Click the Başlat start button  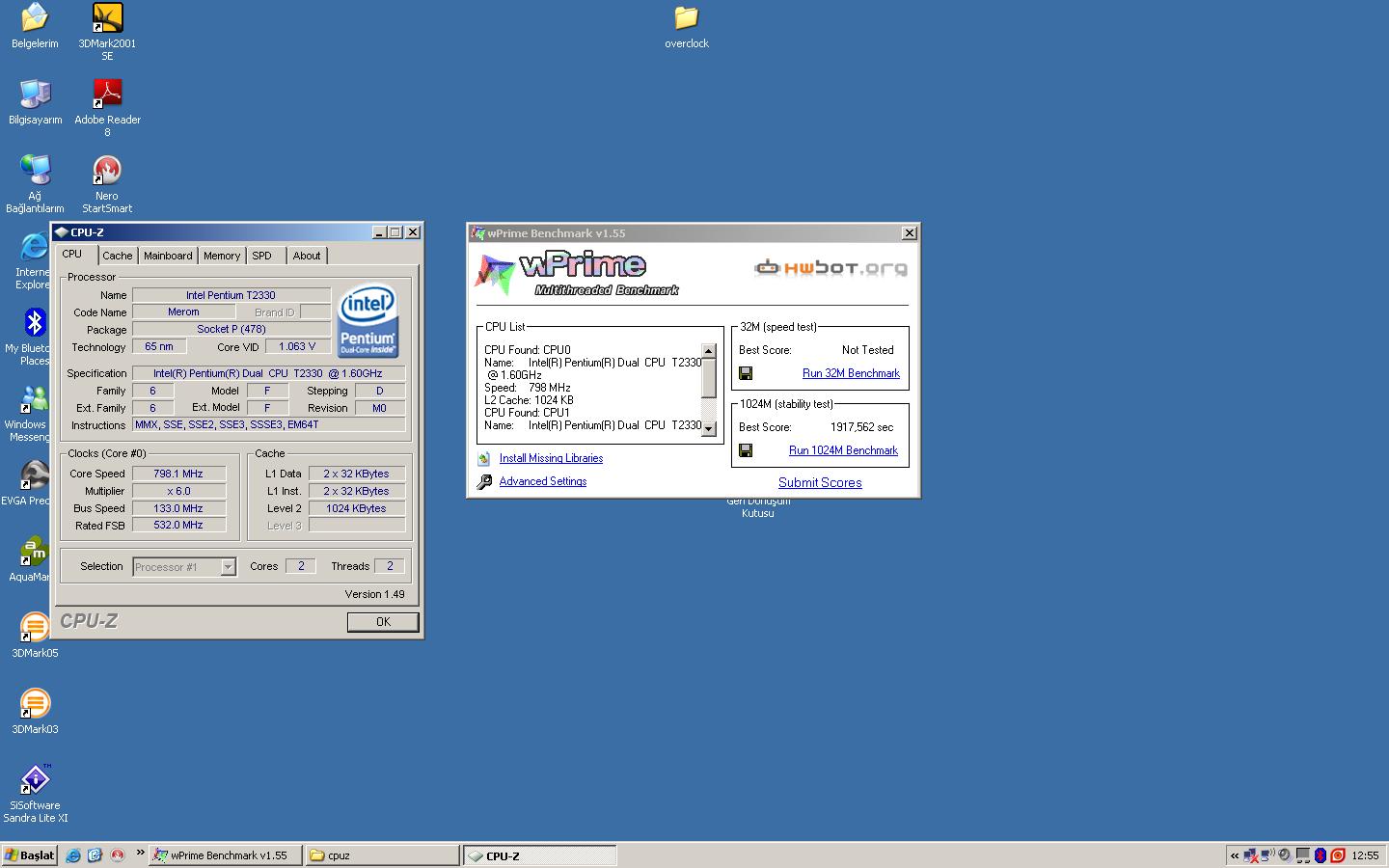pyautogui.click(x=29, y=855)
